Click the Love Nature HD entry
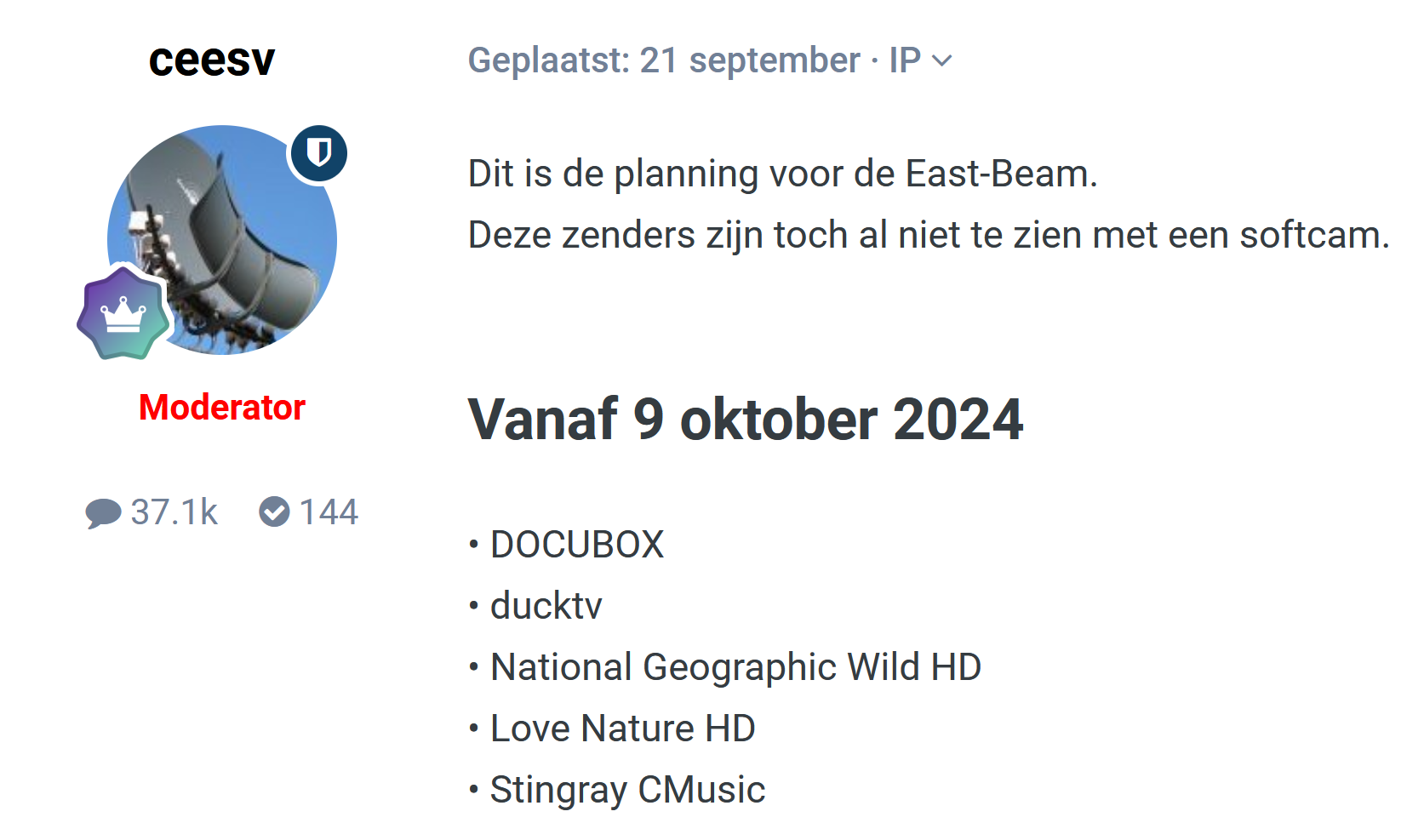The image size is (1424, 840). tap(622, 729)
